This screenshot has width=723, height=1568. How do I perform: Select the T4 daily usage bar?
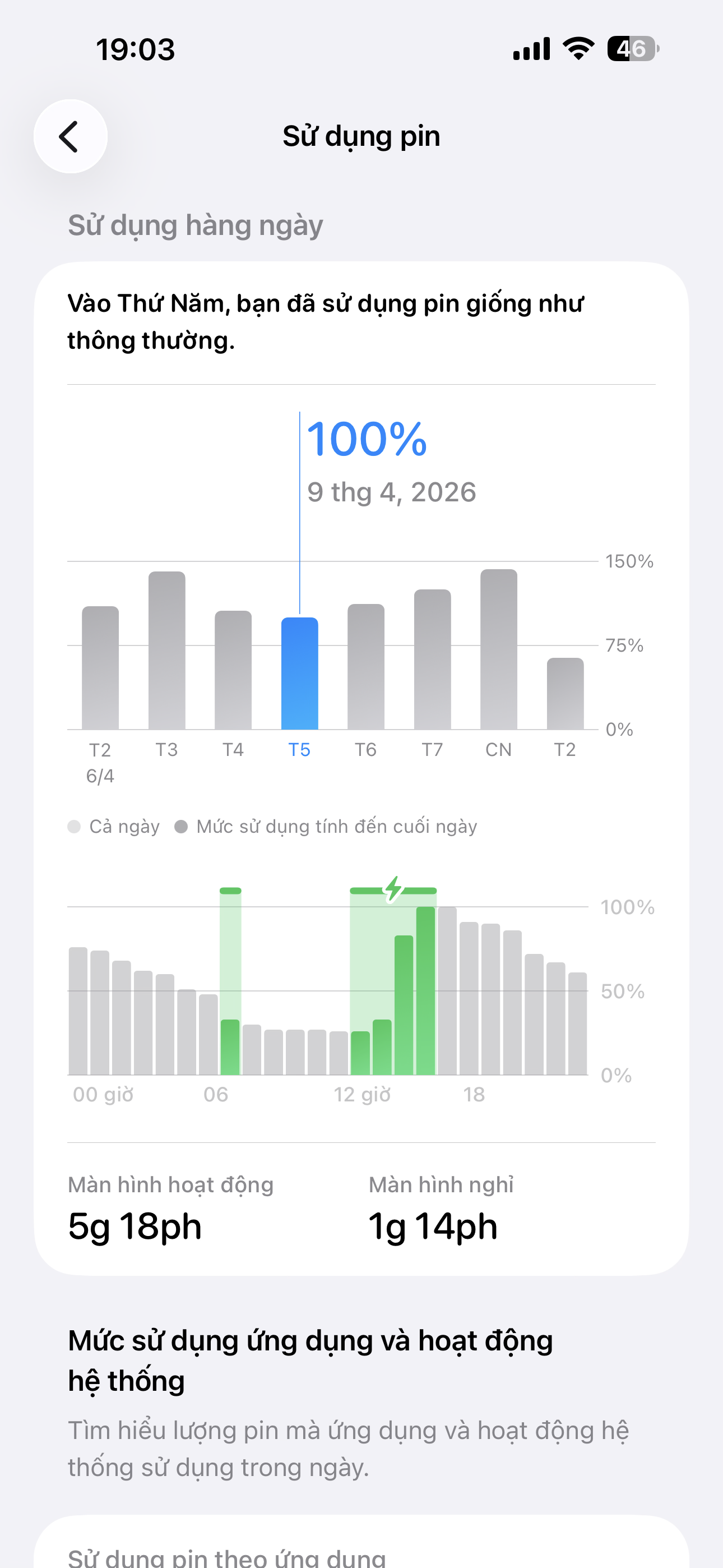(x=233, y=670)
